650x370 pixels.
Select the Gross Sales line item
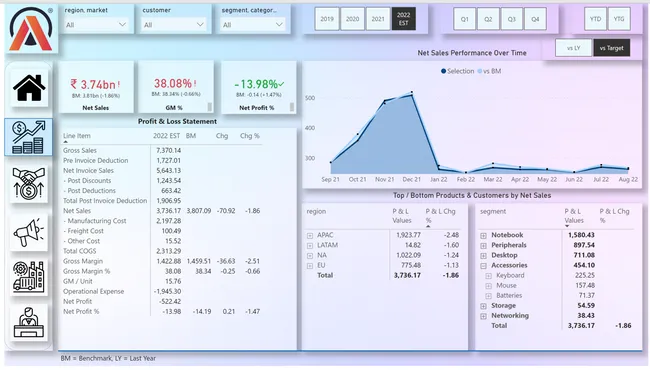80,150
